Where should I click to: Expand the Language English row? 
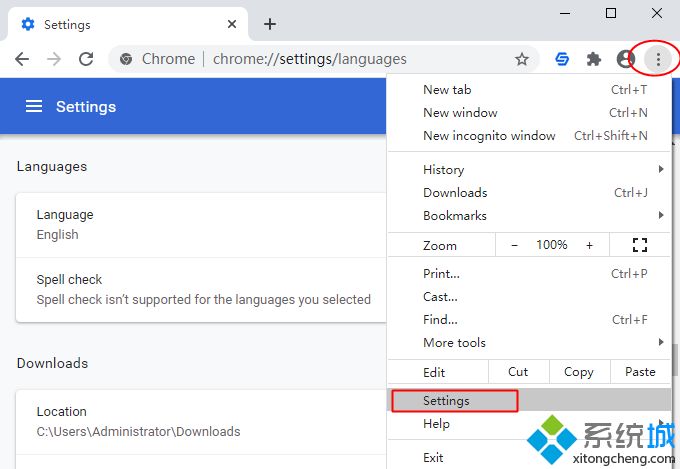(201, 225)
